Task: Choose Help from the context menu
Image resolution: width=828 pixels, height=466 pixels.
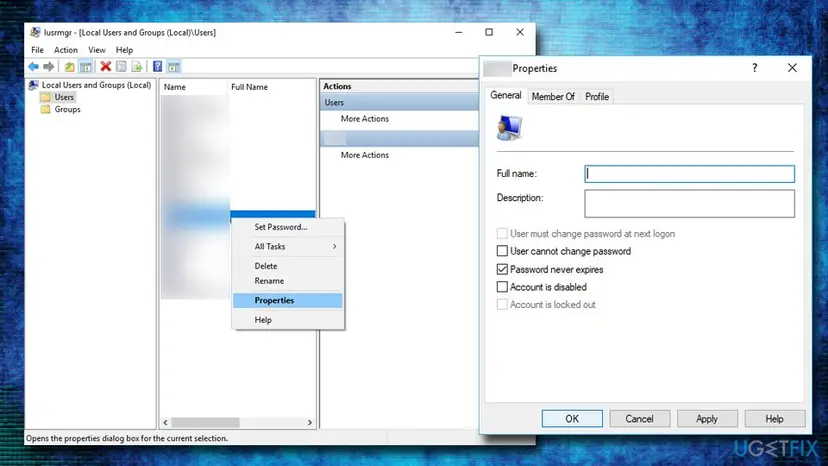Action: tap(288, 320)
